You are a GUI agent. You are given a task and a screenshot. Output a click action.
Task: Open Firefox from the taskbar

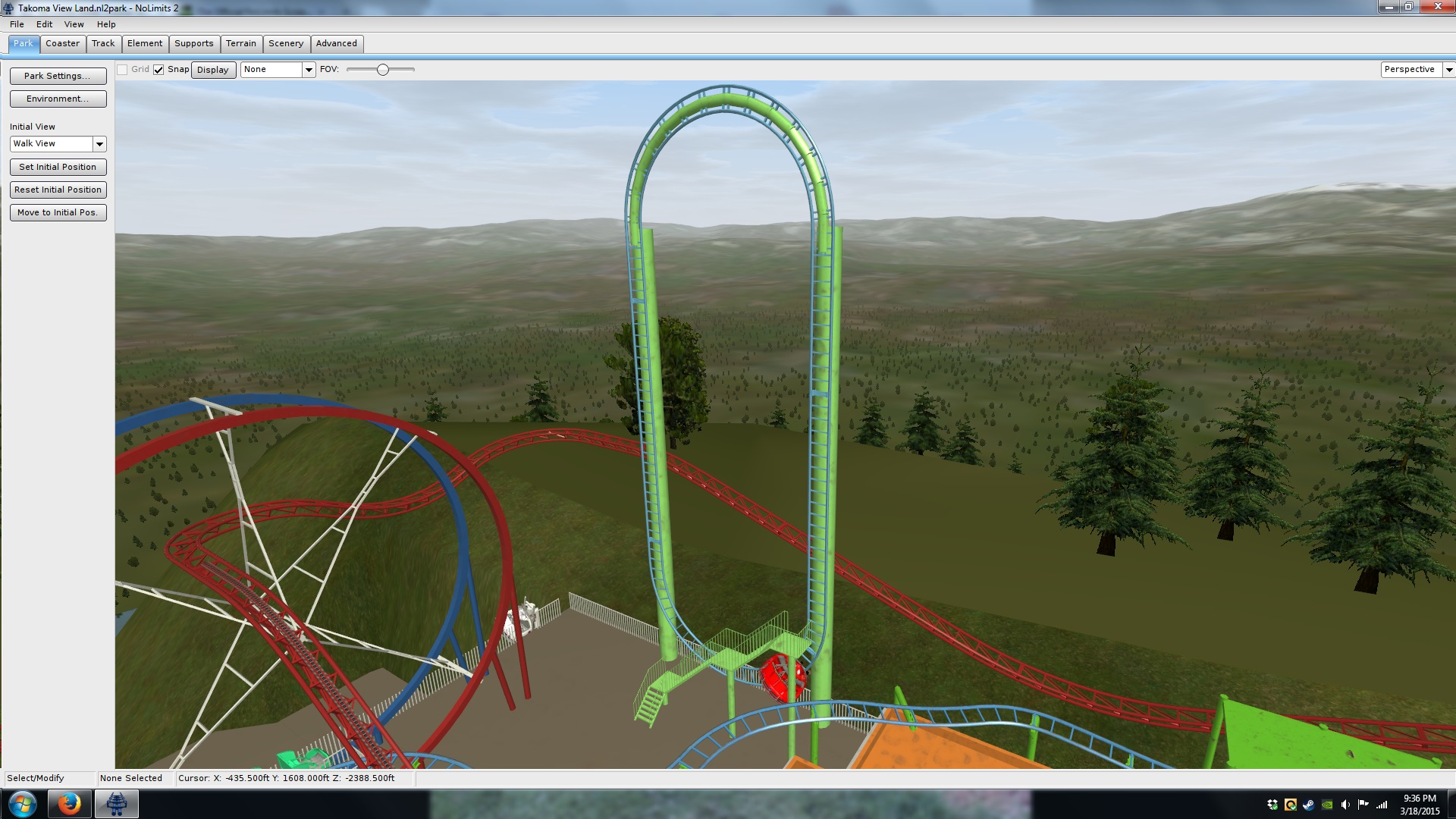click(69, 804)
